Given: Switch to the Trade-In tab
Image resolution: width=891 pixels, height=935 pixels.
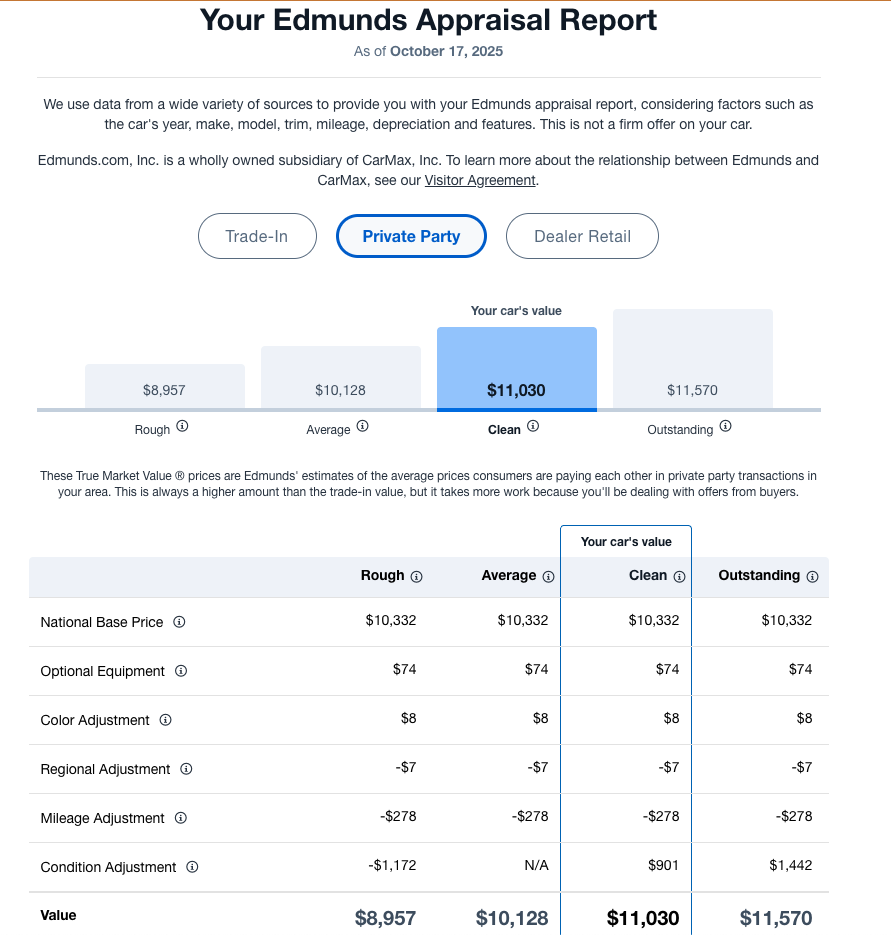Looking at the screenshot, I should (257, 237).
